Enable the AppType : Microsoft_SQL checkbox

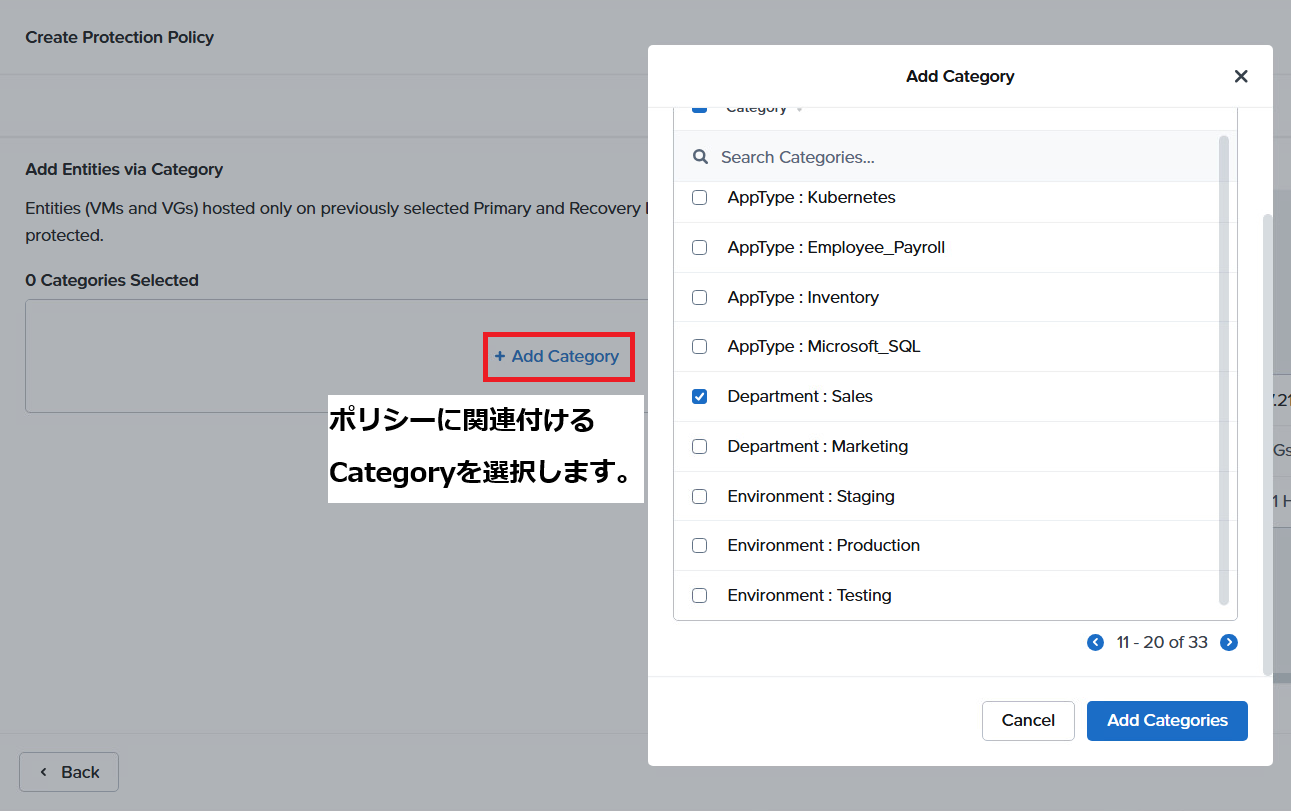point(700,347)
